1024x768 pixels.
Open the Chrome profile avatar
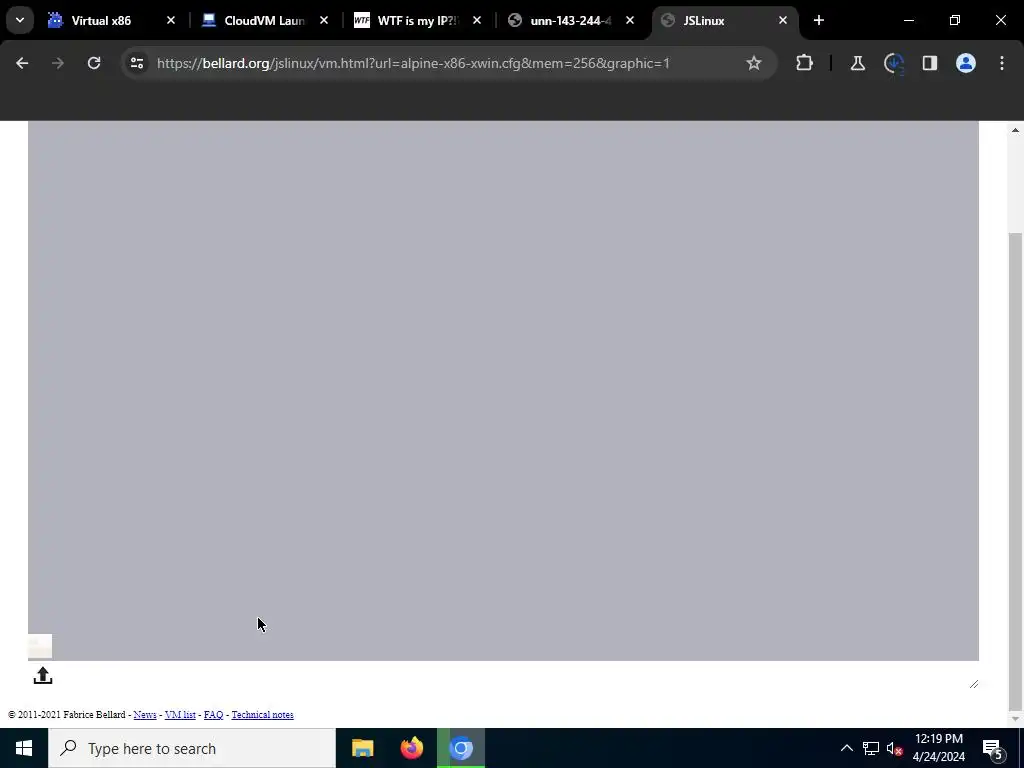click(966, 63)
